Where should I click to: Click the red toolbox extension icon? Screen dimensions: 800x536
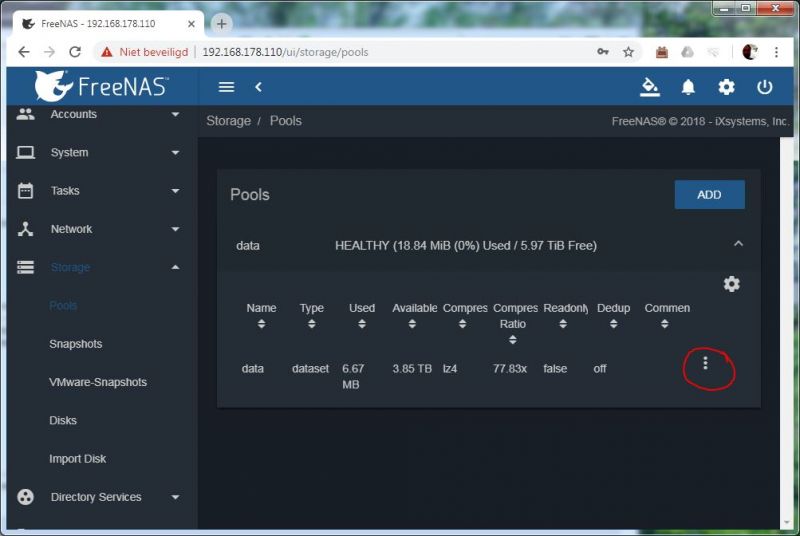click(662, 52)
